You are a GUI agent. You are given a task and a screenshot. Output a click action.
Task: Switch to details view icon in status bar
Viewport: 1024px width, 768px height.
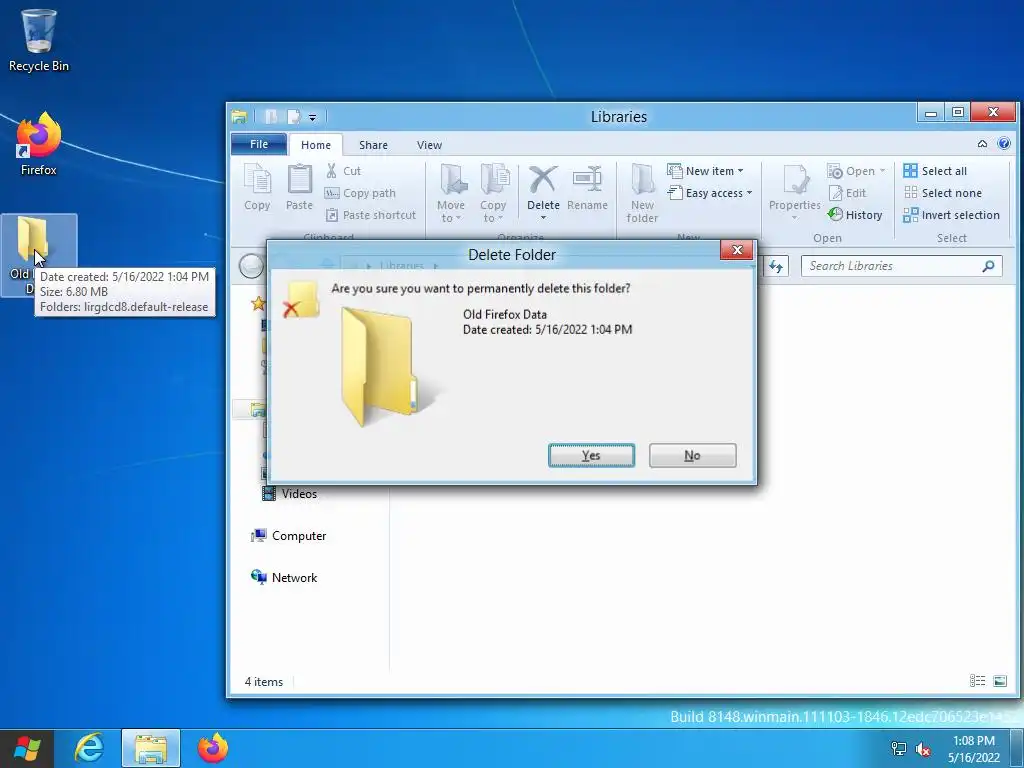pos(978,681)
